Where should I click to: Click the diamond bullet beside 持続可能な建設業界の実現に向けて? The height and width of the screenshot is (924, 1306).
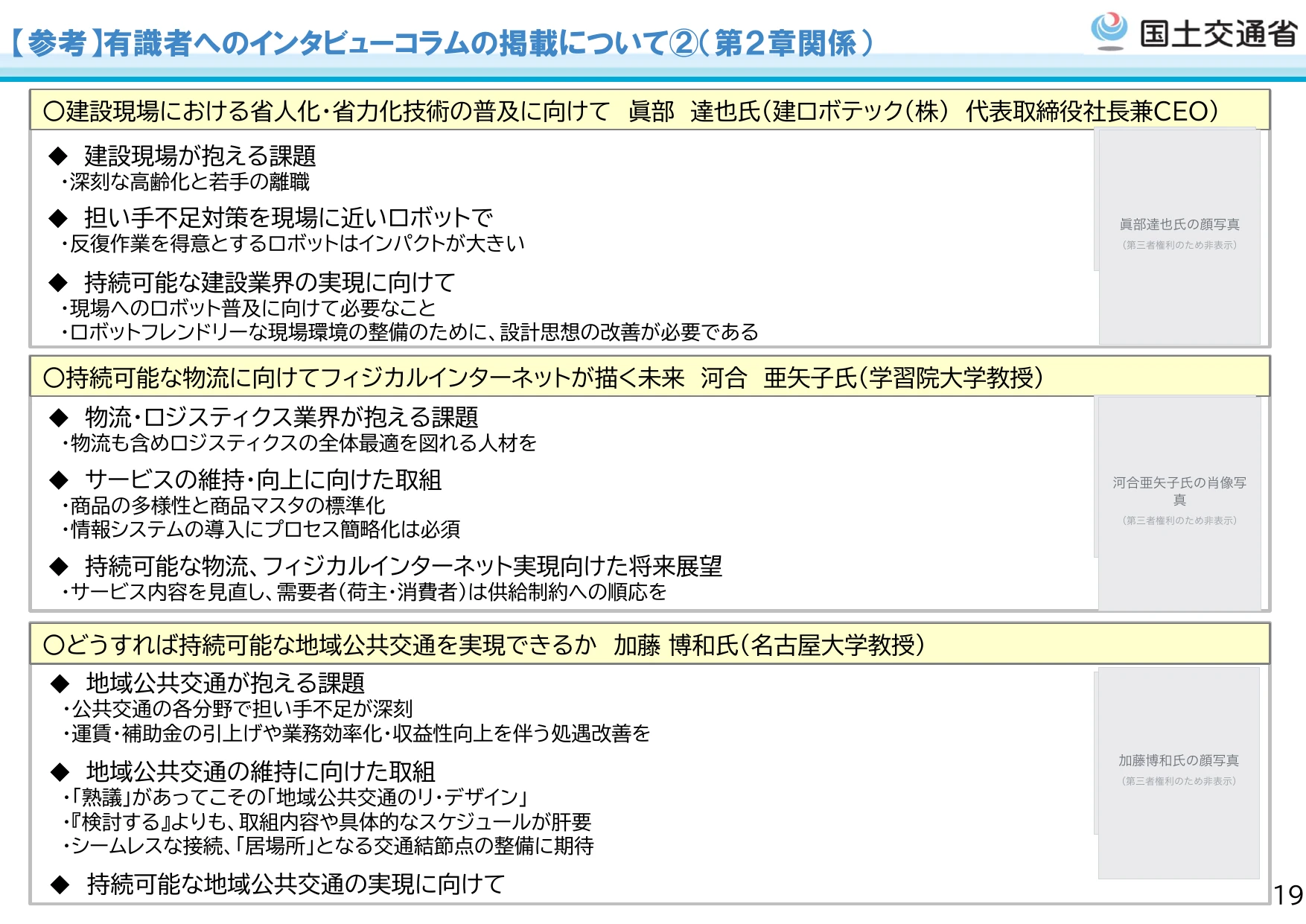(x=58, y=283)
